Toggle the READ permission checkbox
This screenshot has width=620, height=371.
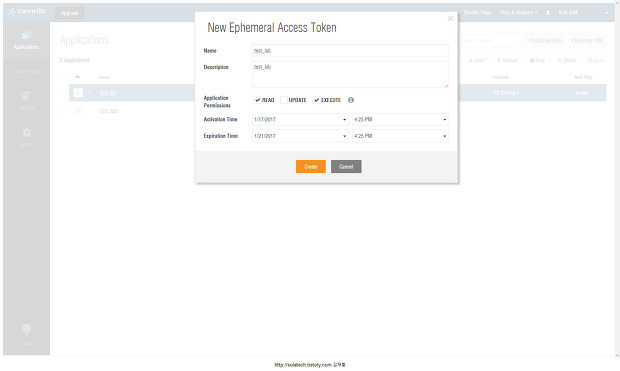pyautogui.click(x=257, y=100)
